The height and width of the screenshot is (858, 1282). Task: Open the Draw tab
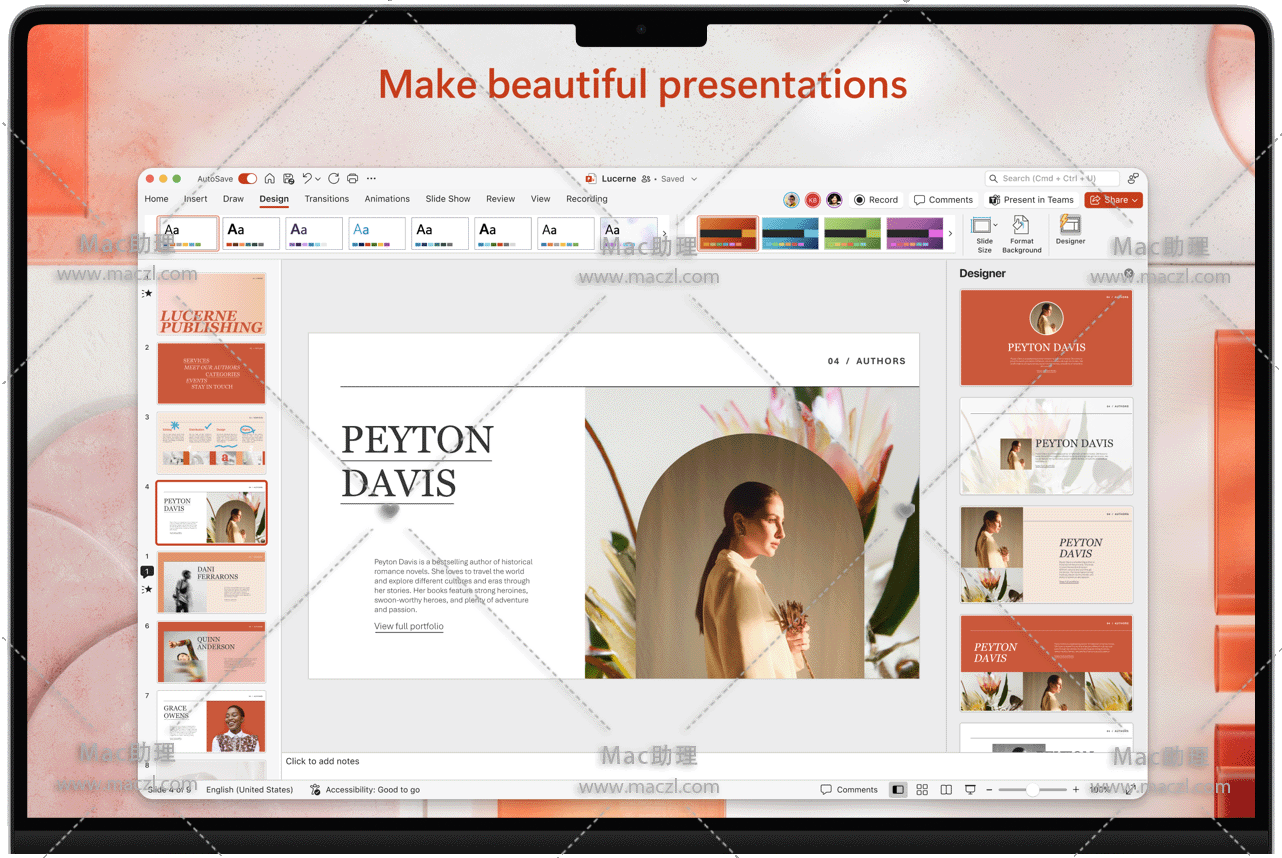[x=233, y=199]
